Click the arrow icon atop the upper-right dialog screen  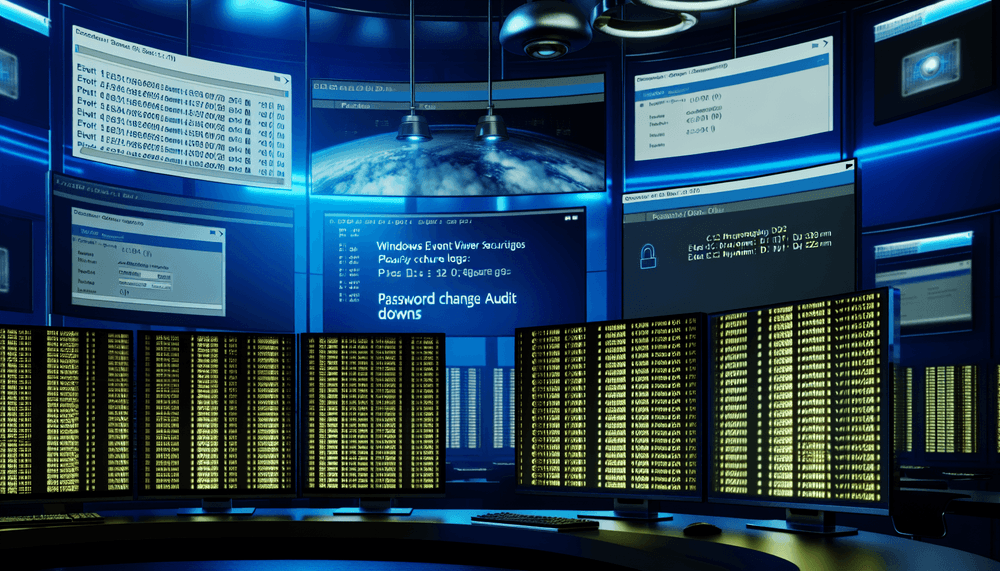[825, 44]
